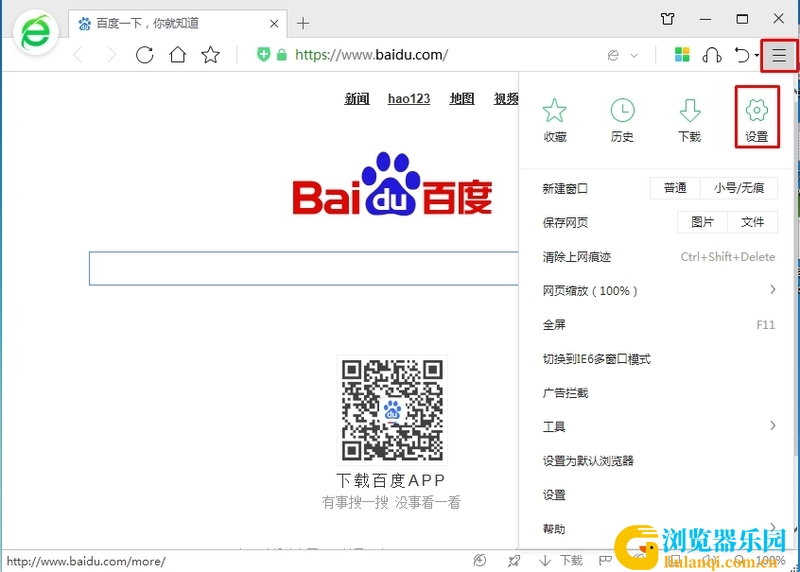
Task: Open the hamburger main menu
Action: point(779,55)
